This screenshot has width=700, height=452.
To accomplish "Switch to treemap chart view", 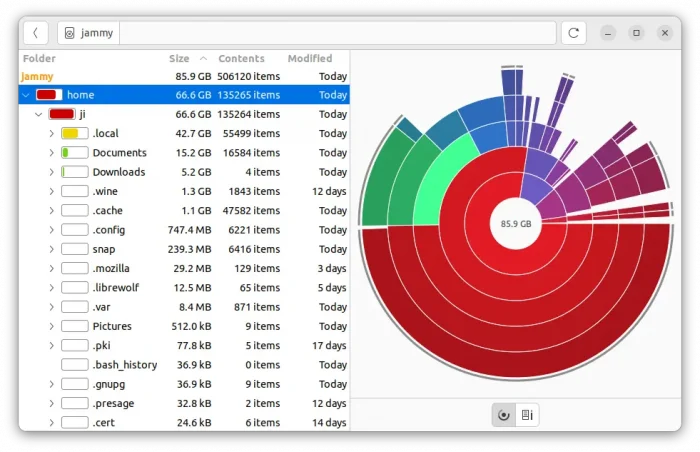I will pyautogui.click(x=527, y=414).
